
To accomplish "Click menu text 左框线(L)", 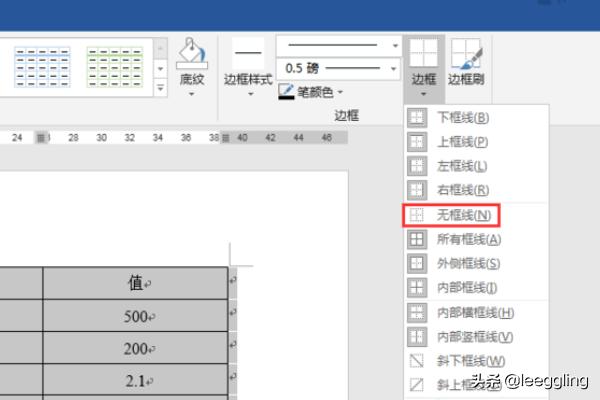I will (462, 166).
